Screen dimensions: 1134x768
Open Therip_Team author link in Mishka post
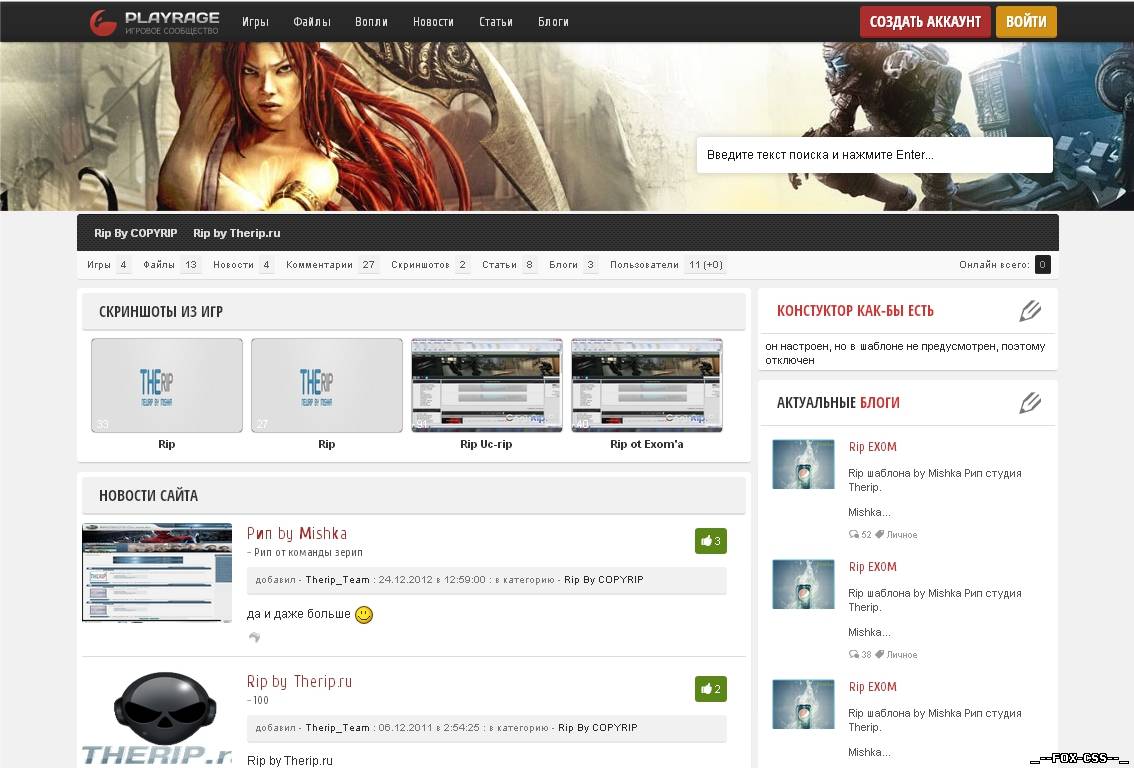pyautogui.click(x=338, y=580)
